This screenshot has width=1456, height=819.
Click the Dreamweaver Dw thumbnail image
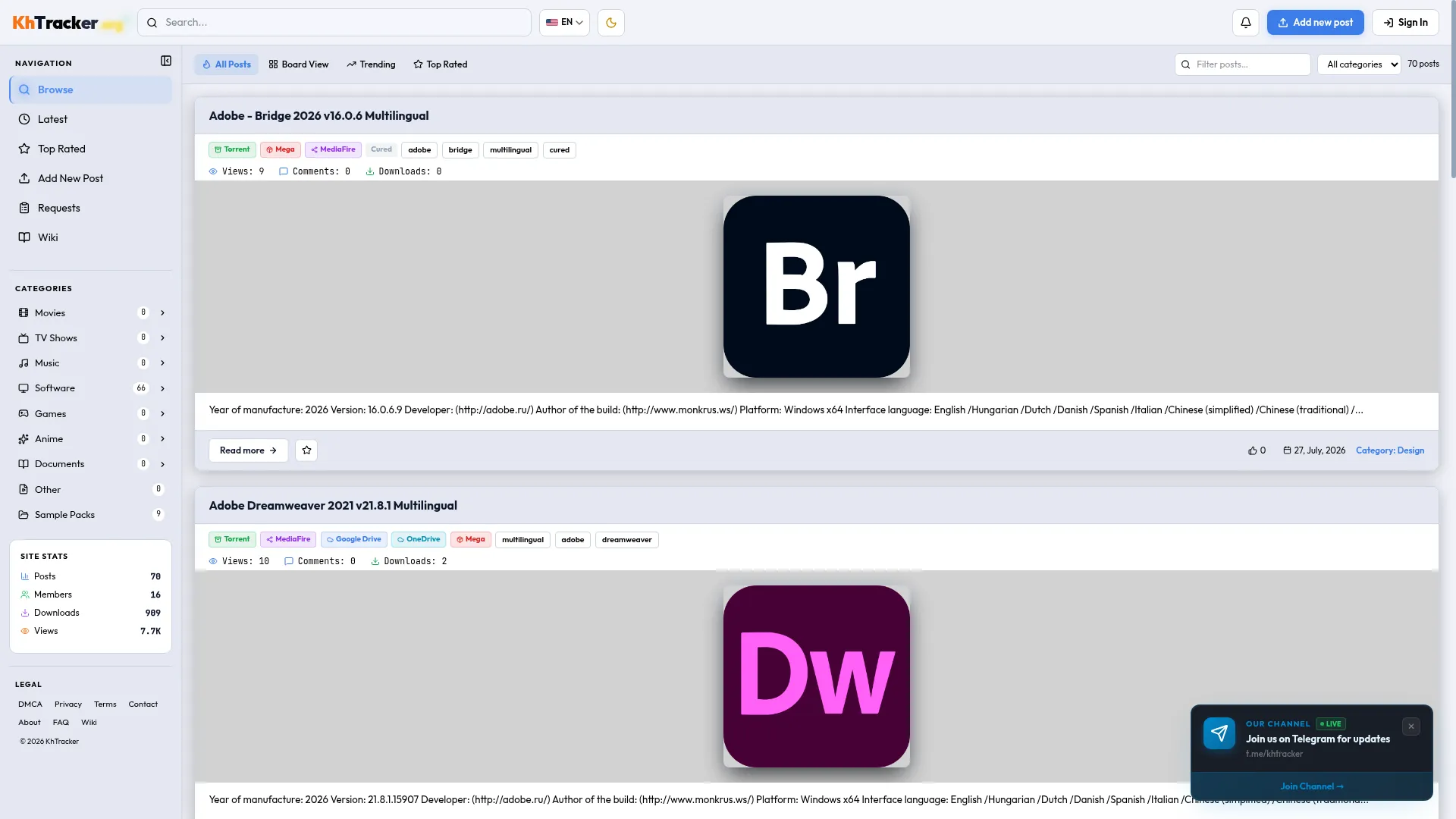pos(817,676)
